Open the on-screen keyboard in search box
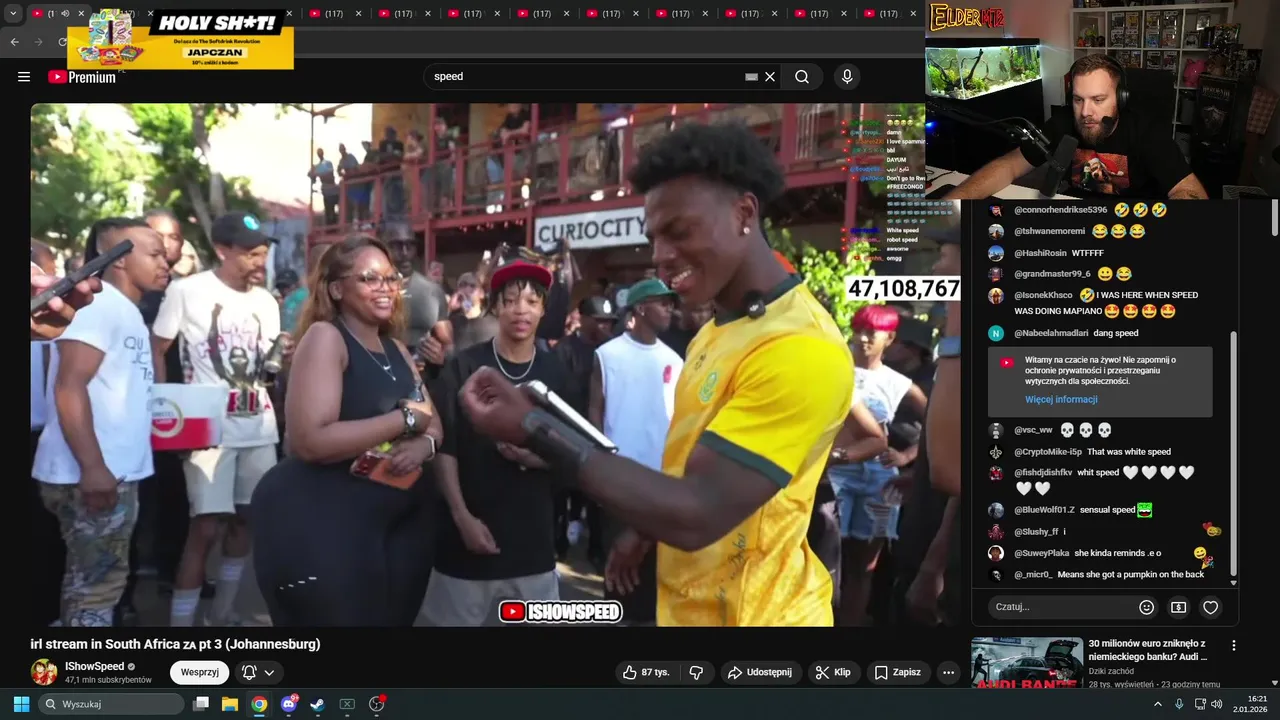1280x720 pixels. coord(751,77)
